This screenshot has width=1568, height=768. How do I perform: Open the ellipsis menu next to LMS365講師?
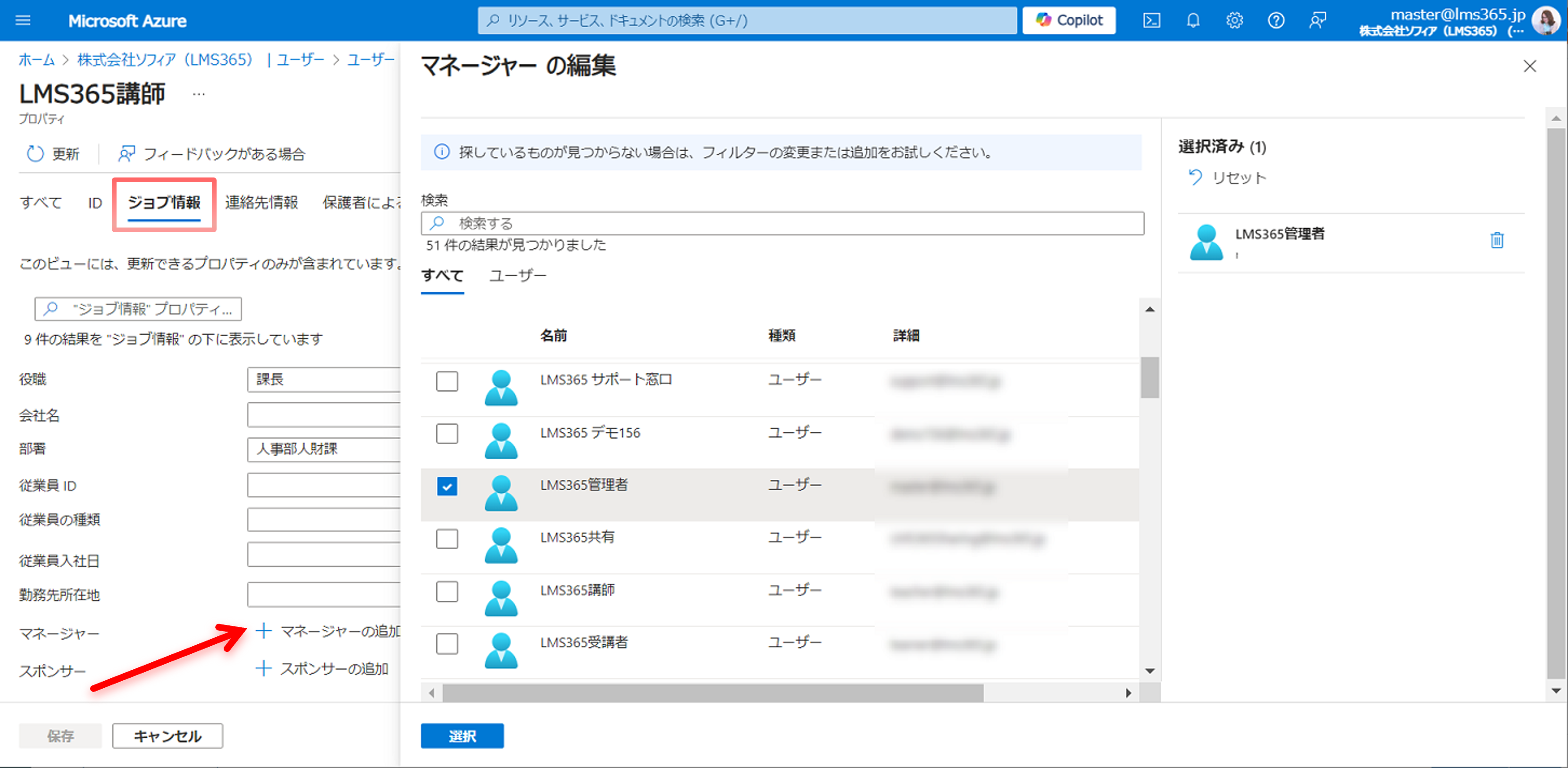pos(199,94)
